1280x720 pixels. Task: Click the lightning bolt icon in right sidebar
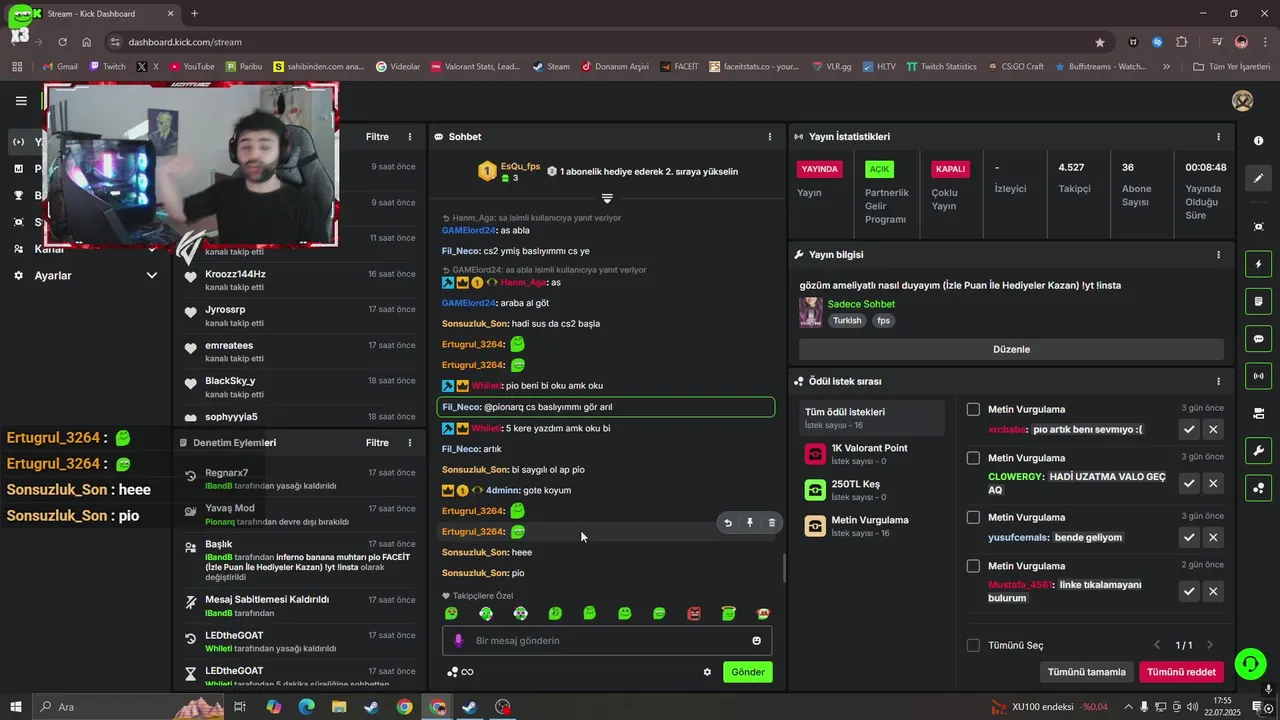tap(1258, 264)
